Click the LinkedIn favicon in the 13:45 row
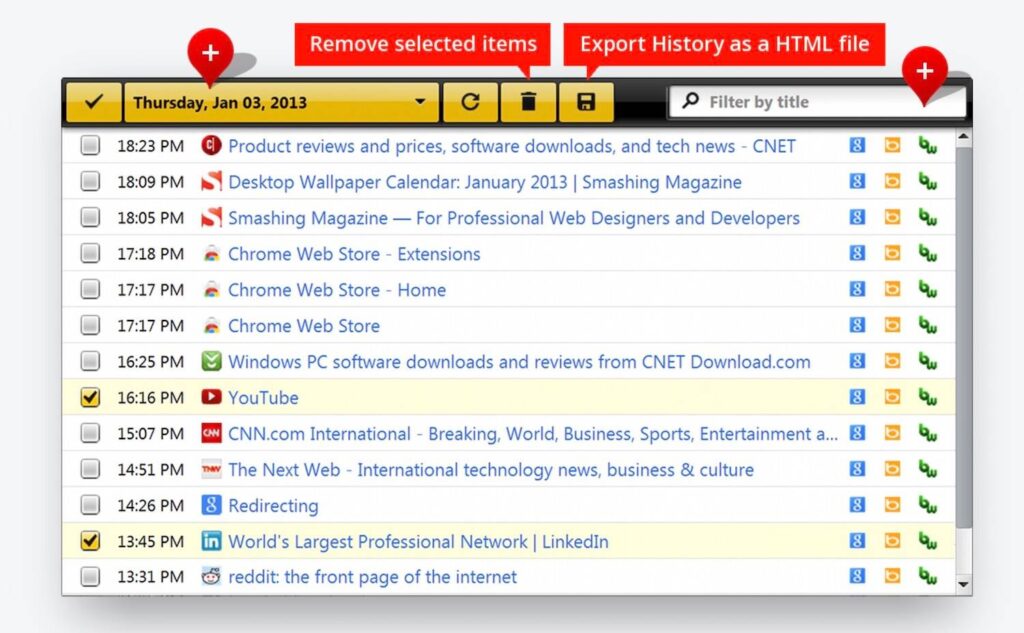 click(211, 541)
